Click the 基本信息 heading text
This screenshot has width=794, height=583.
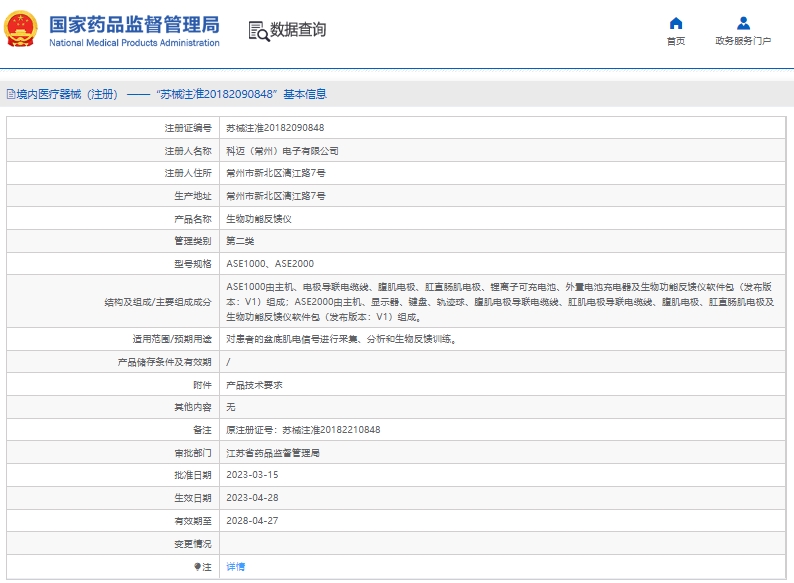[x=305, y=94]
